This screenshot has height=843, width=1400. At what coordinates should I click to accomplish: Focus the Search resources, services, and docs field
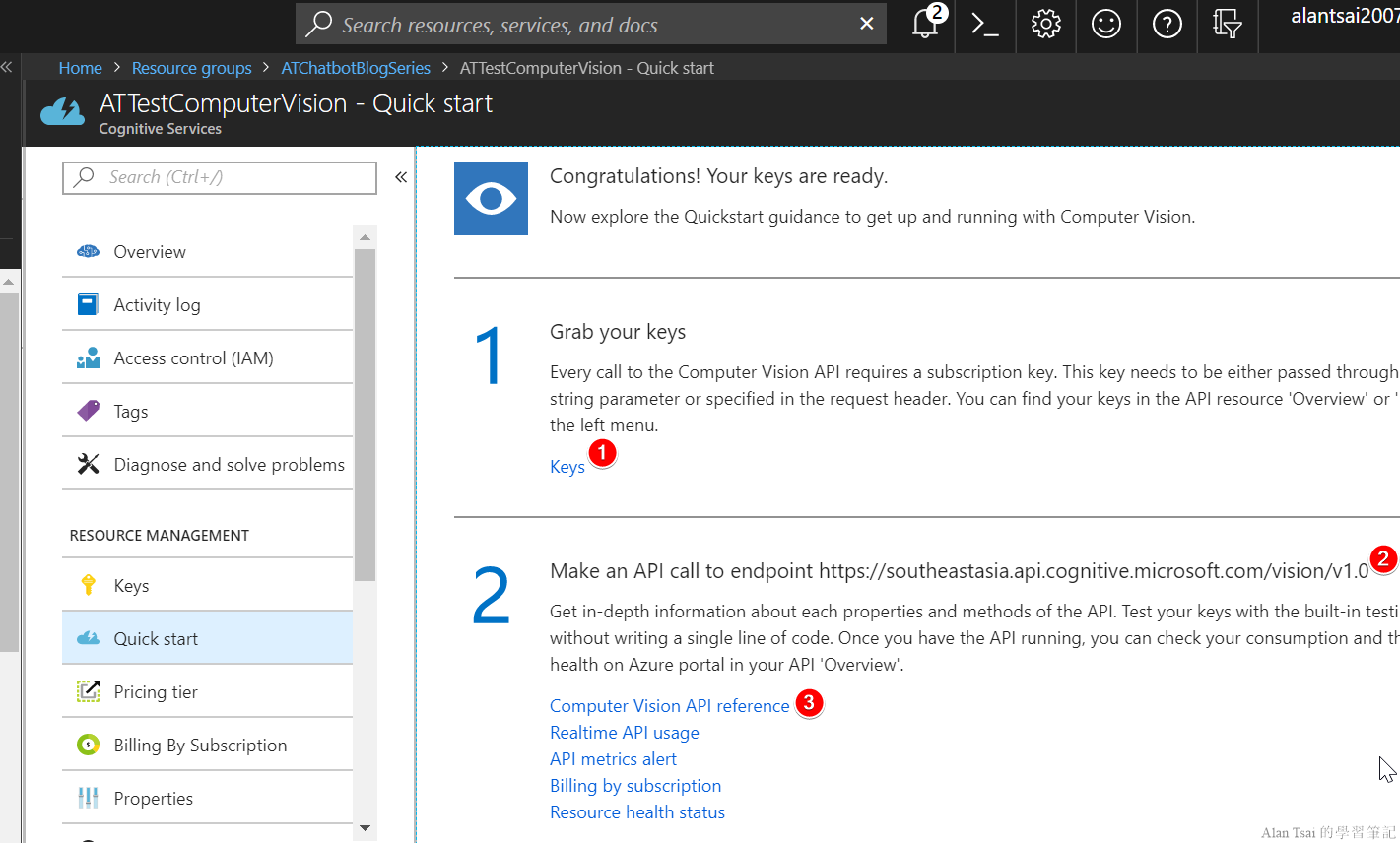pyautogui.click(x=591, y=24)
